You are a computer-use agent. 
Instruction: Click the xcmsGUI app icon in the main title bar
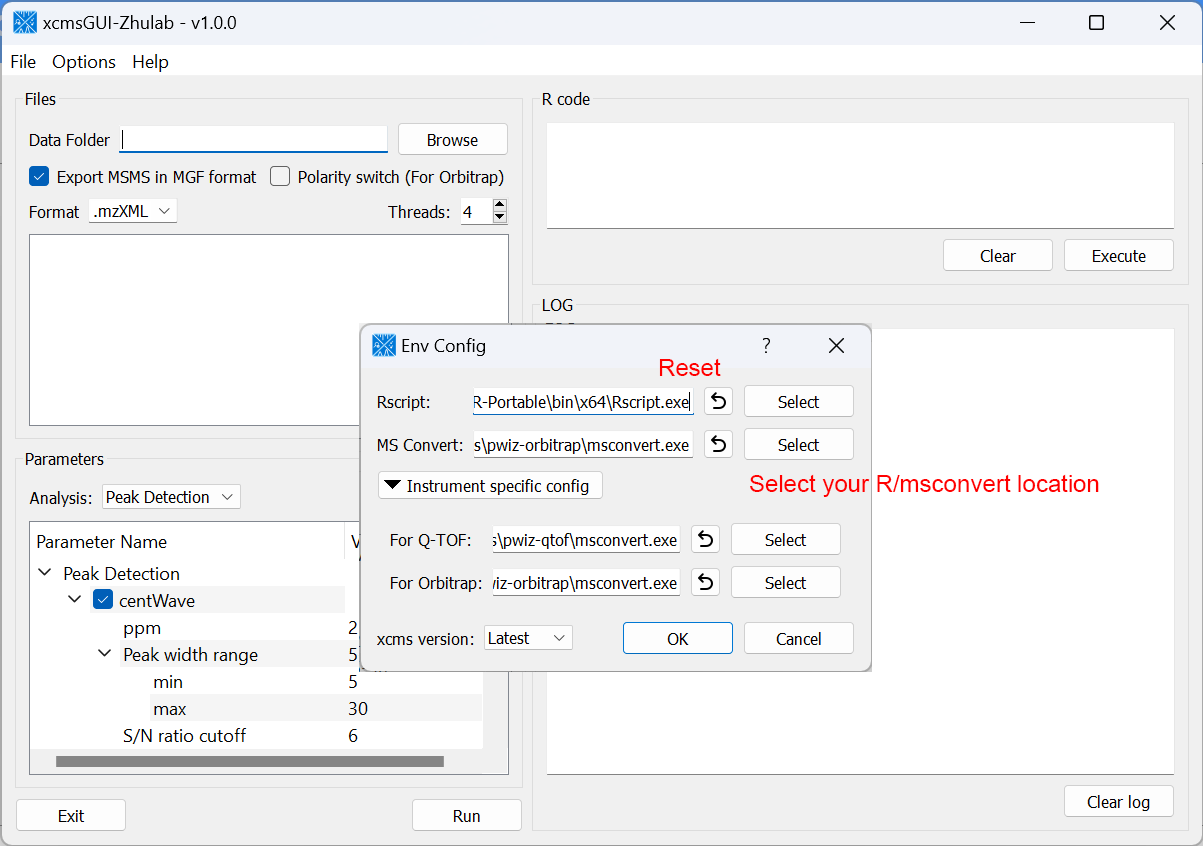(x=25, y=22)
